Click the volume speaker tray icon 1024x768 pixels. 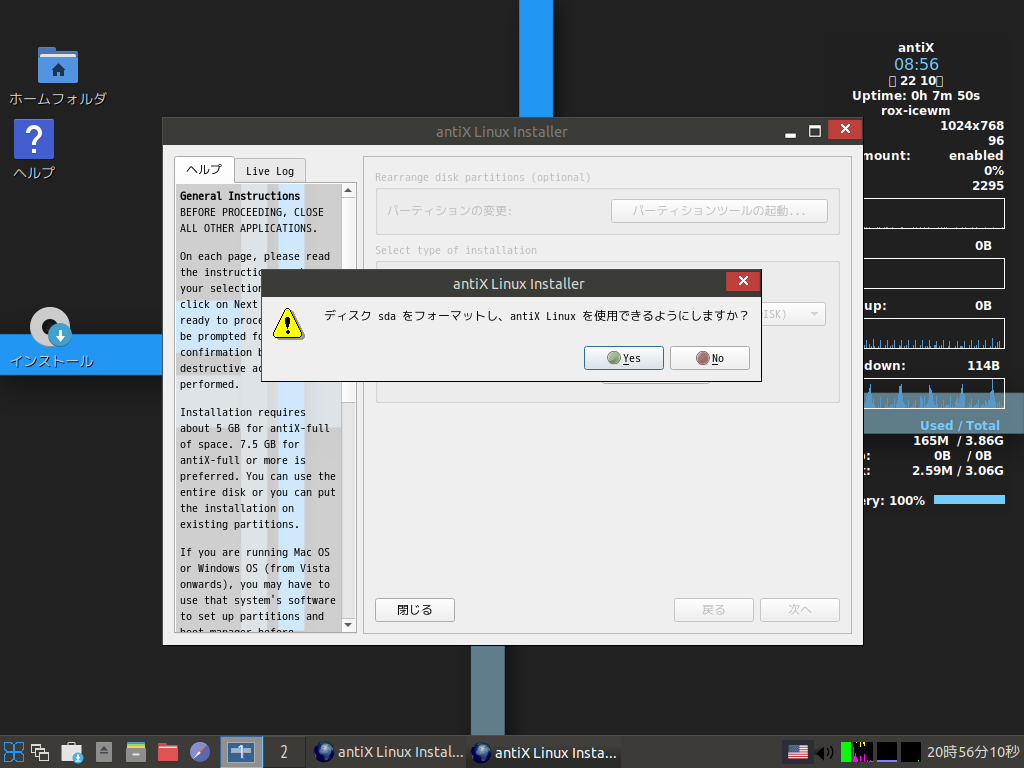coord(825,752)
